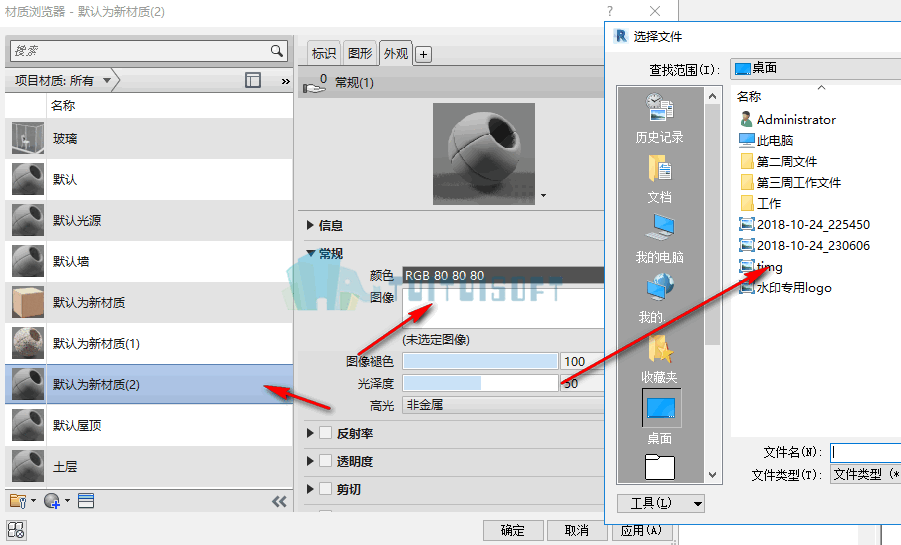Click the bottom-left material grid icon

pos(16,529)
